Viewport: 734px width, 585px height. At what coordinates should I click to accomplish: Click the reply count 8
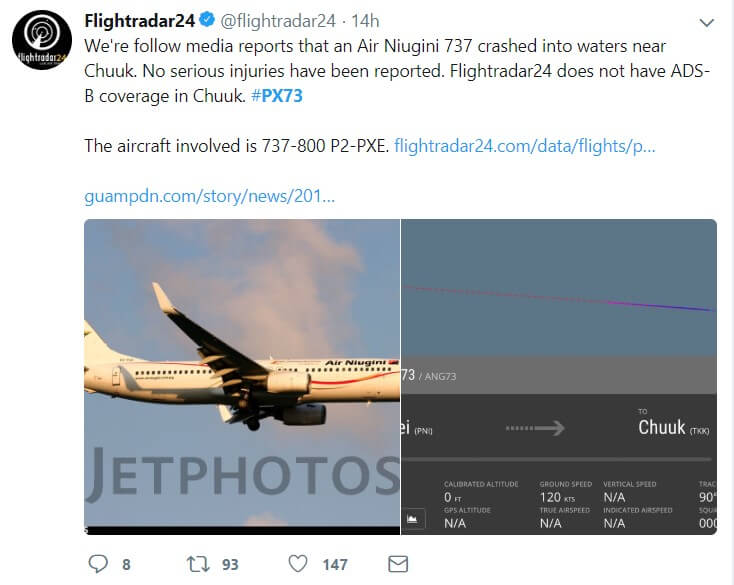coord(126,564)
